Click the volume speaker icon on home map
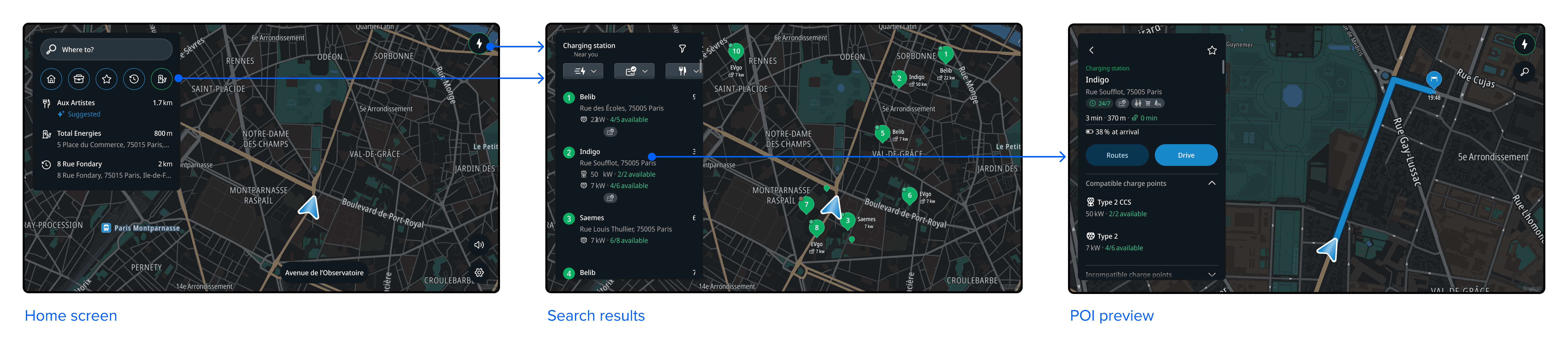Screen dimensions: 1568x350 [479, 245]
